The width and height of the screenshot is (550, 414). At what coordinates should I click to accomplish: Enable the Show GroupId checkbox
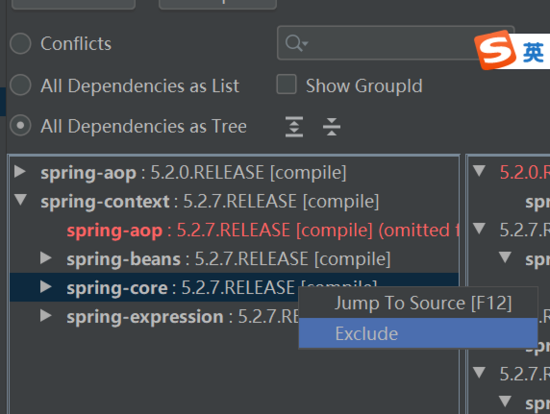pos(287,84)
